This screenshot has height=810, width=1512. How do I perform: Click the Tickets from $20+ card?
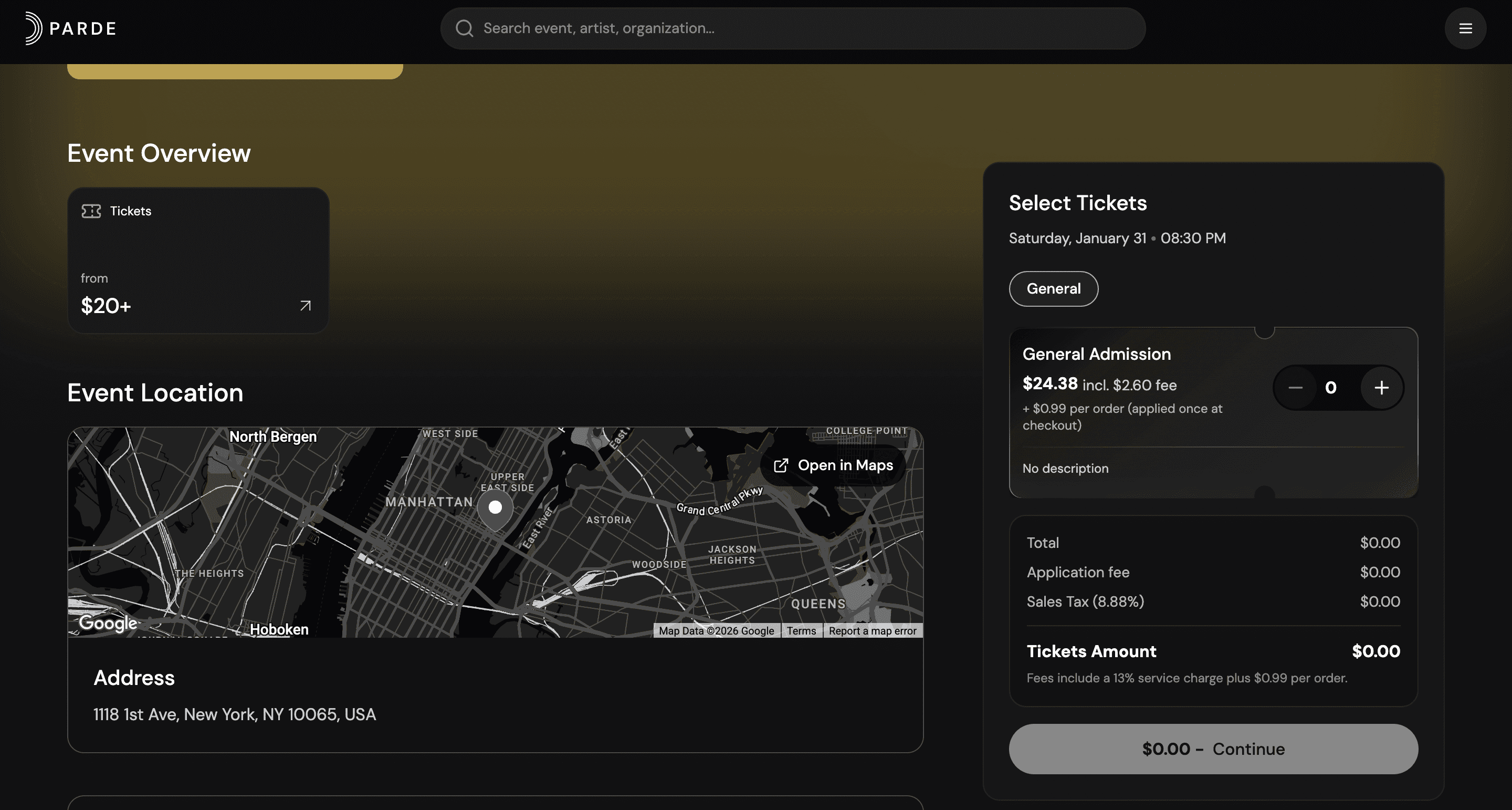click(198, 260)
